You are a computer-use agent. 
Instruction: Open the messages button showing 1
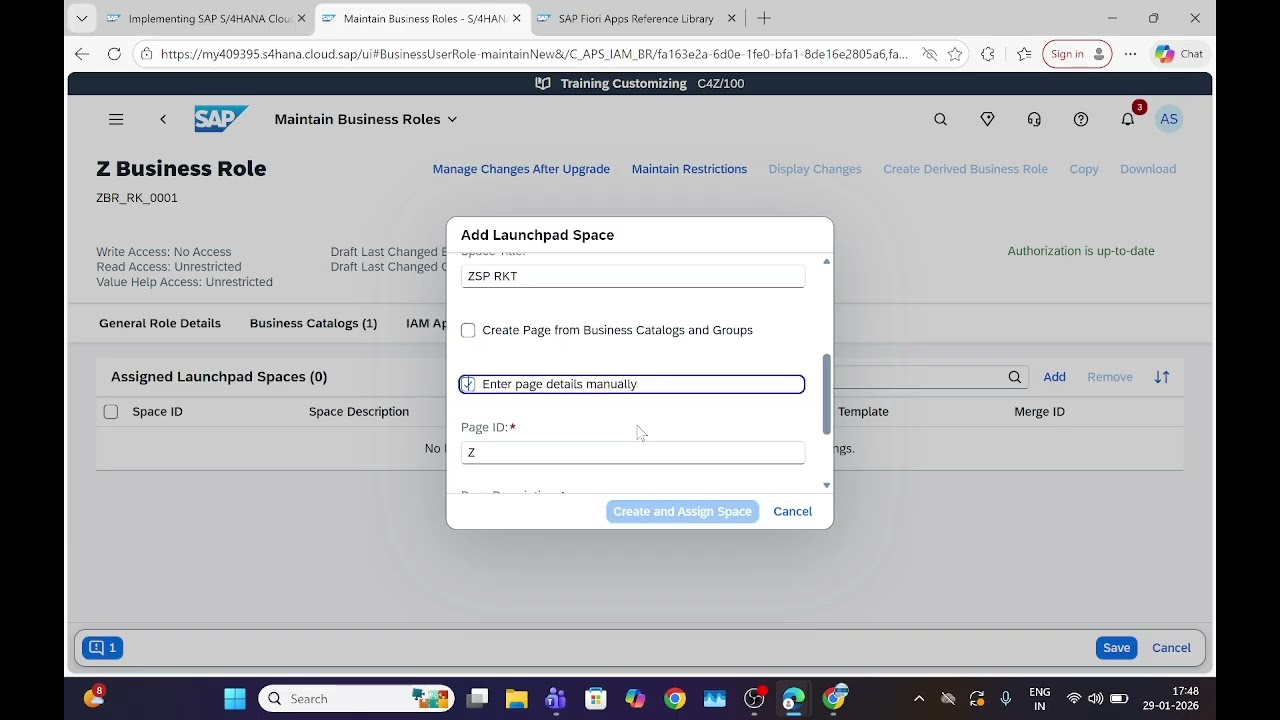click(103, 648)
